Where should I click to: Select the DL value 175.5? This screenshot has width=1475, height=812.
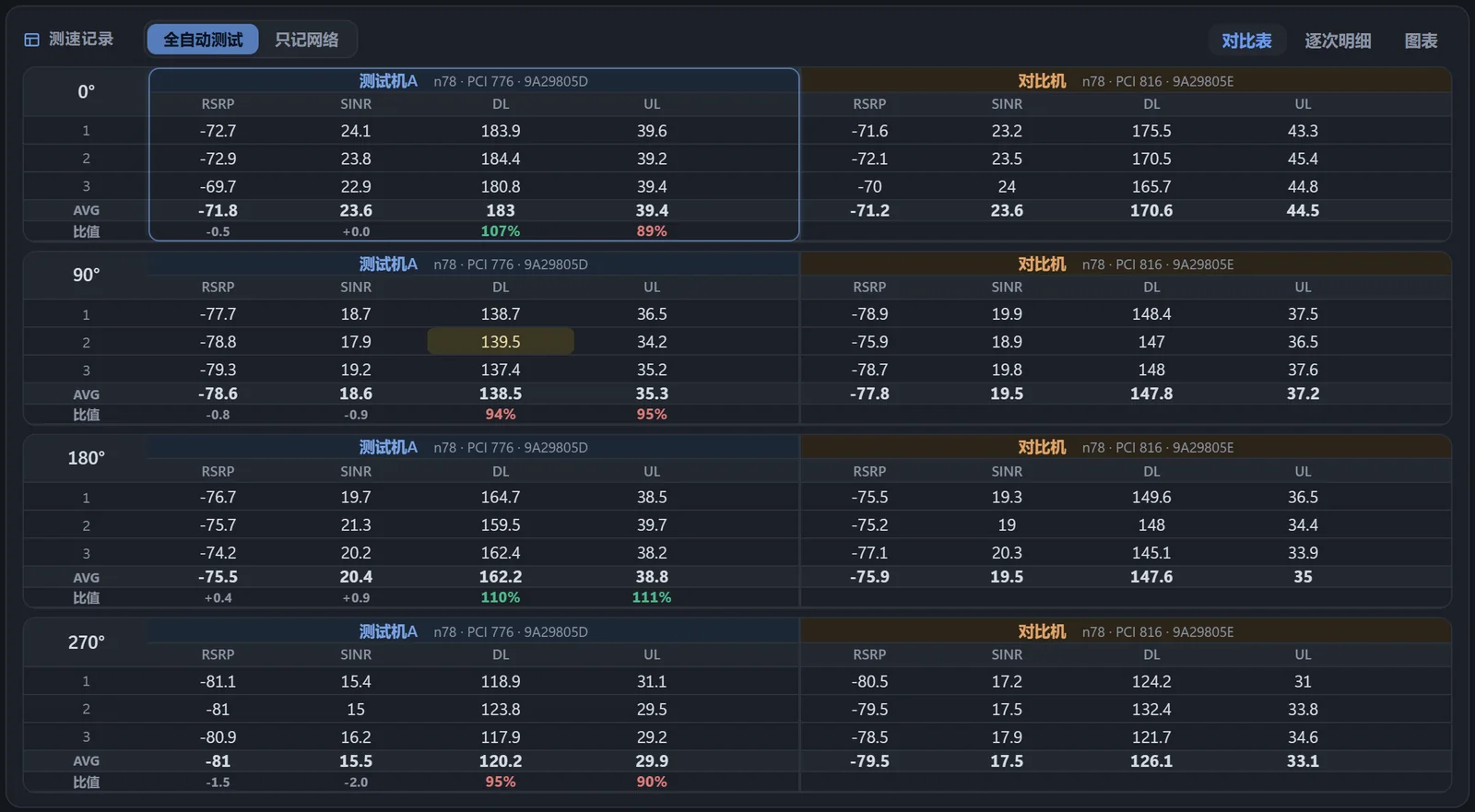1151,131
